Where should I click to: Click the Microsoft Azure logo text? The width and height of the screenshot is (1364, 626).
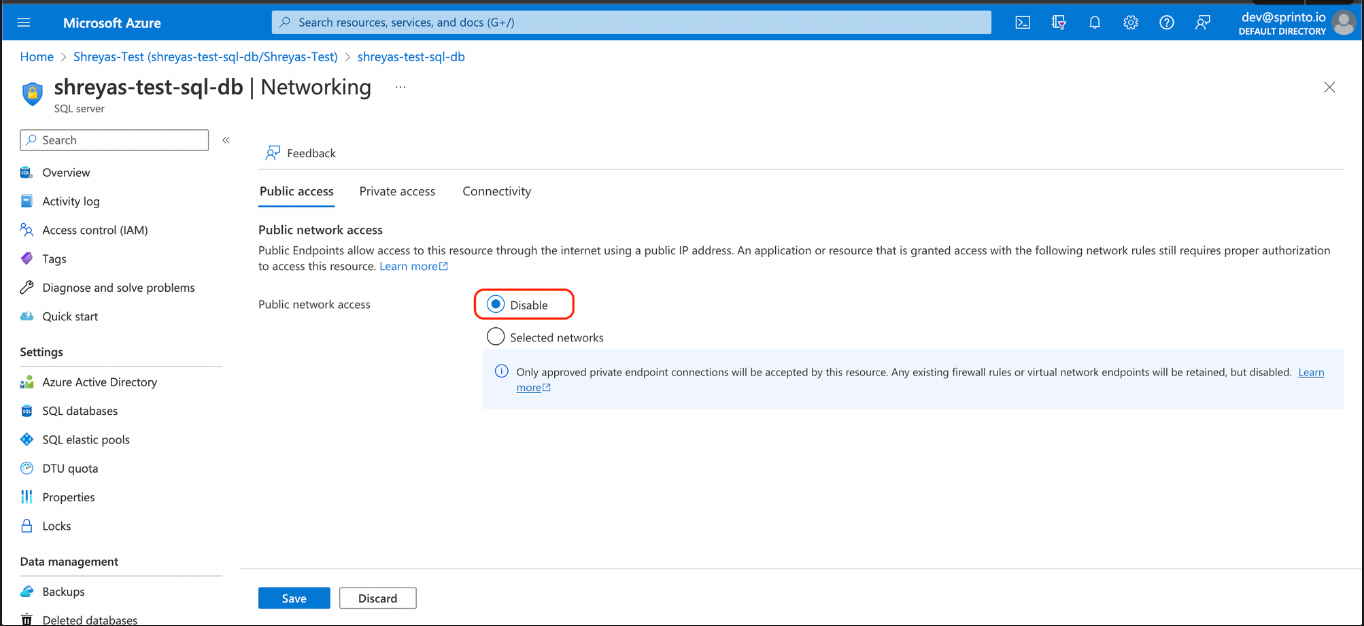(x=112, y=22)
